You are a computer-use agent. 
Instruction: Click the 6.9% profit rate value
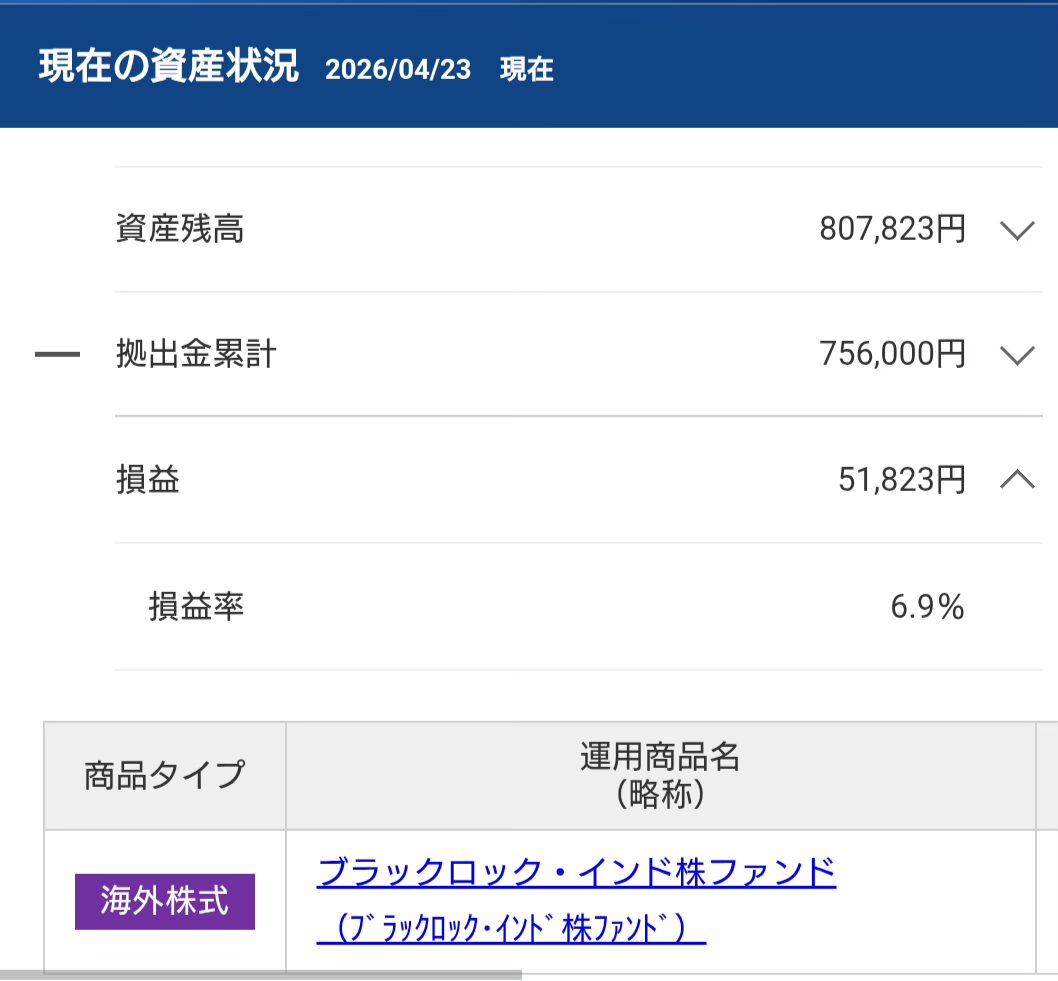point(927,606)
